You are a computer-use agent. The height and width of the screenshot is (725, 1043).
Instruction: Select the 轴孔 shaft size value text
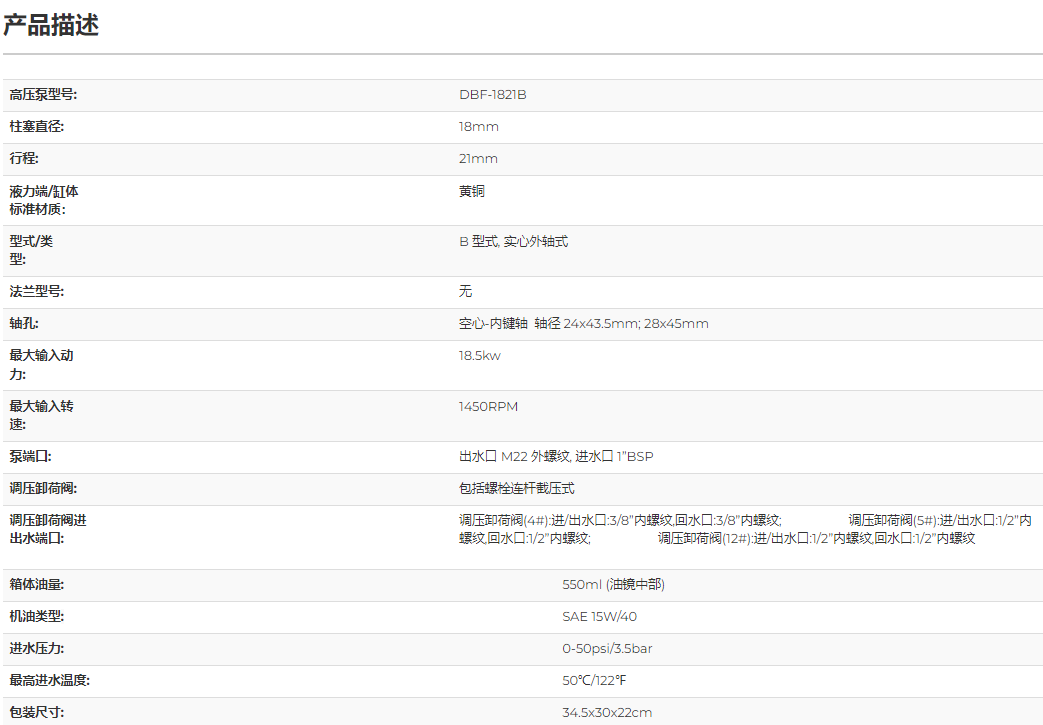[x=583, y=324]
